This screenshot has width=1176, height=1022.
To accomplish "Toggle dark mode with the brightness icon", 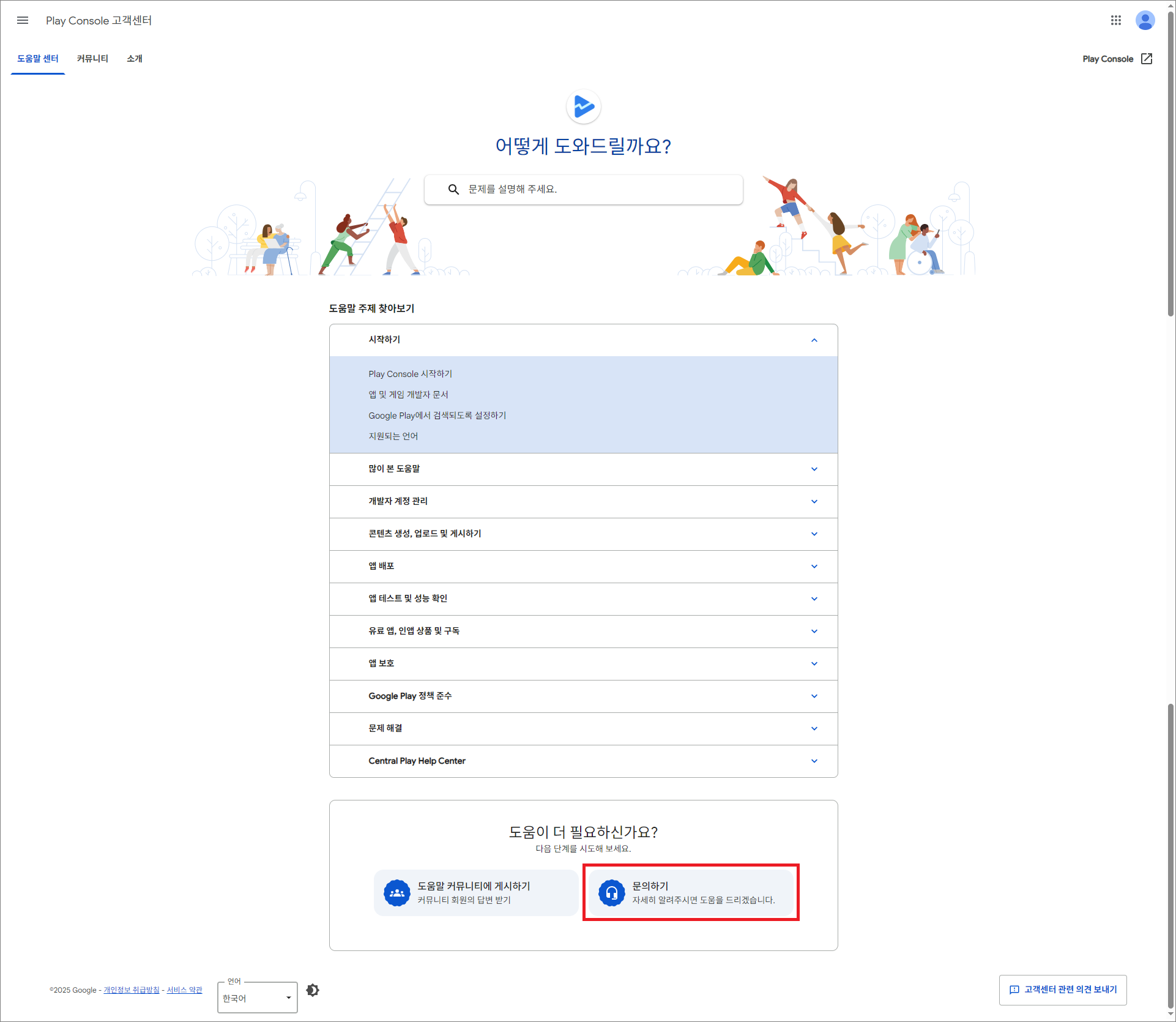I will coord(313,990).
